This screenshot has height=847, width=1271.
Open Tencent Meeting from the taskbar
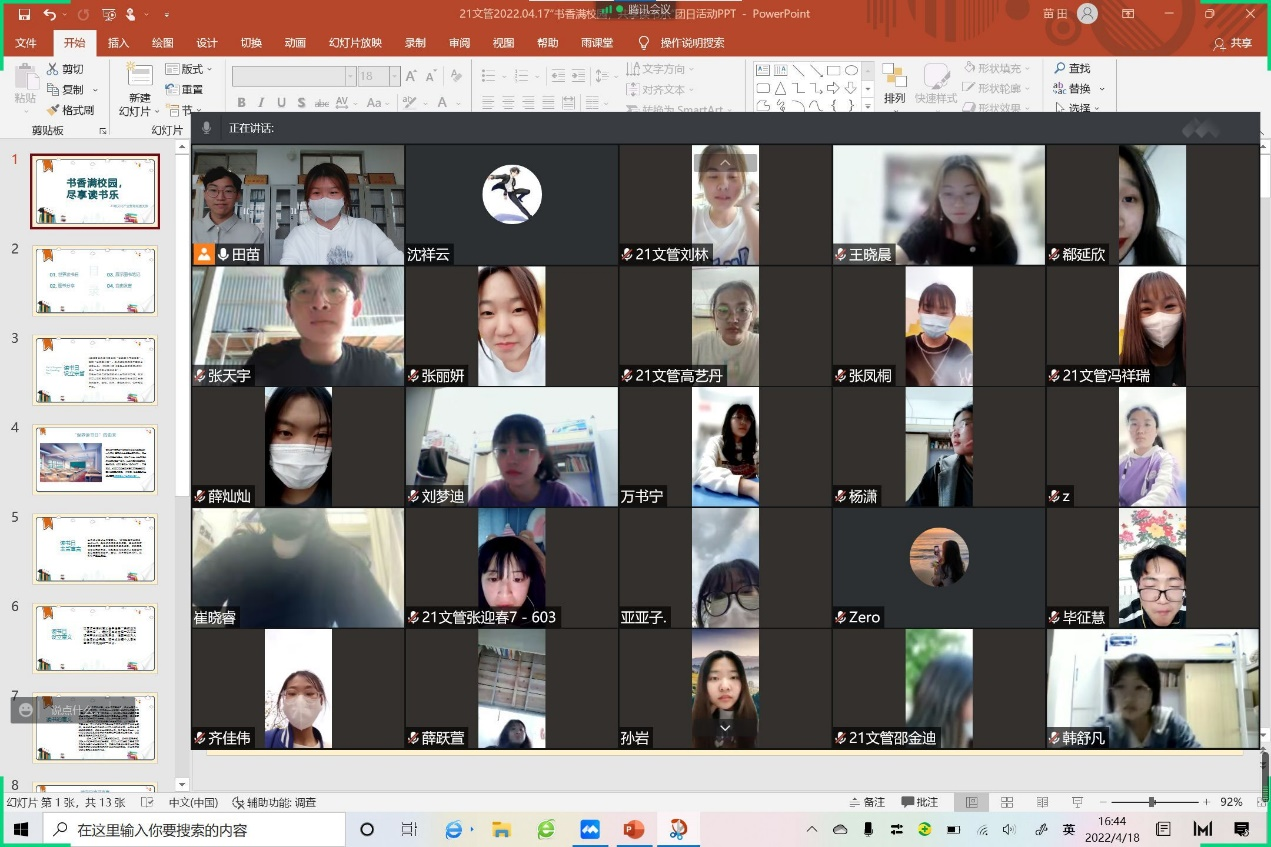(x=589, y=829)
